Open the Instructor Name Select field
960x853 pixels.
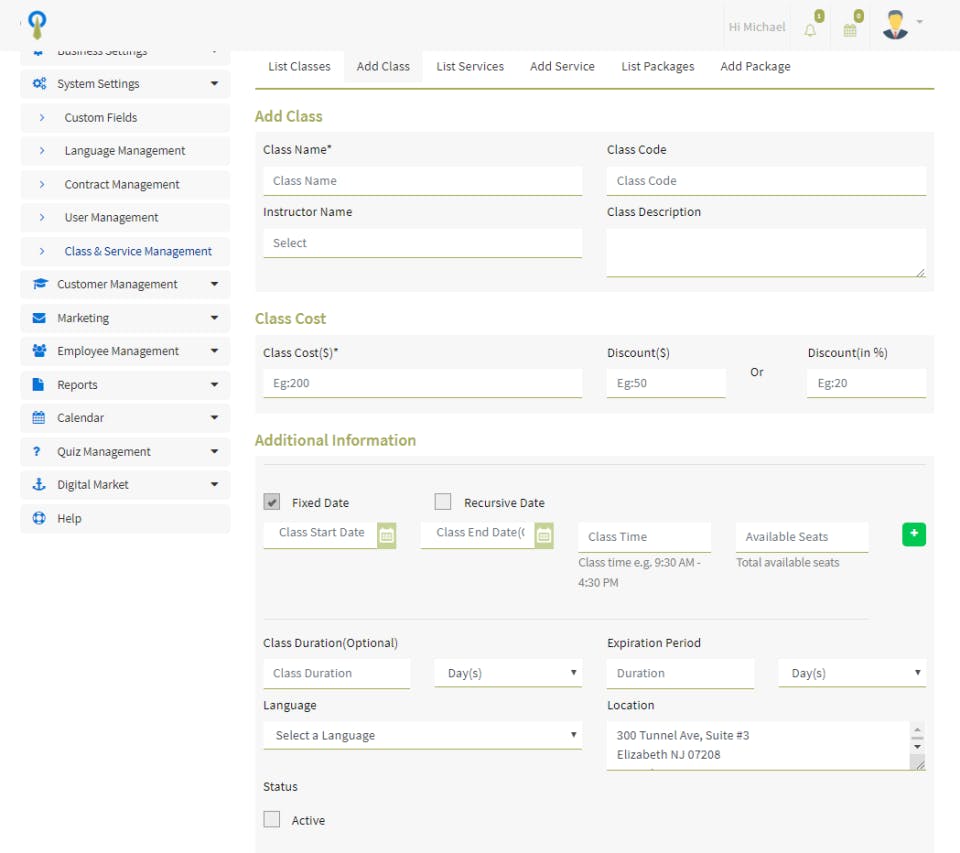[x=422, y=242]
